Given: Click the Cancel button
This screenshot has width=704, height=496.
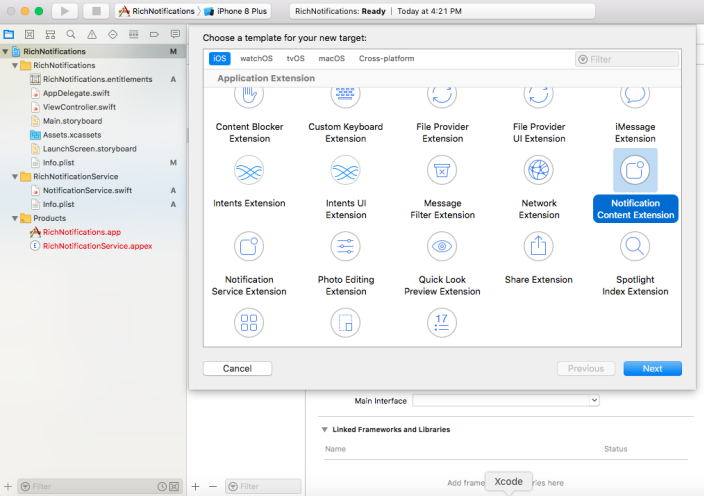Looking at the screenshot, I should (238, 369).
